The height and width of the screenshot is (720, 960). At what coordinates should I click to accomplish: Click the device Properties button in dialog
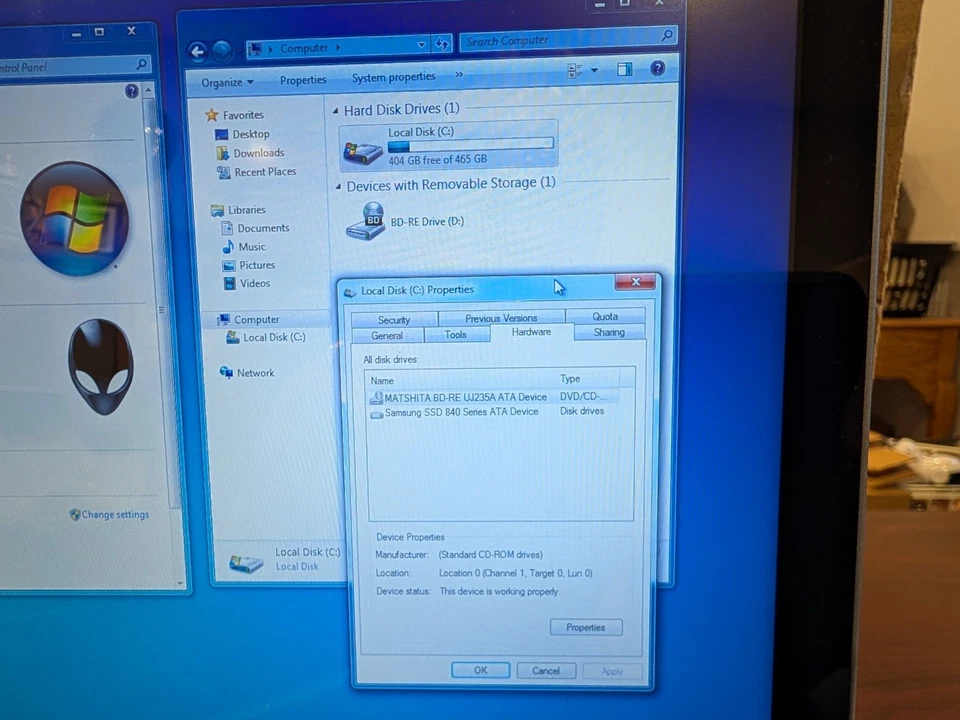[x=586, y=627]
